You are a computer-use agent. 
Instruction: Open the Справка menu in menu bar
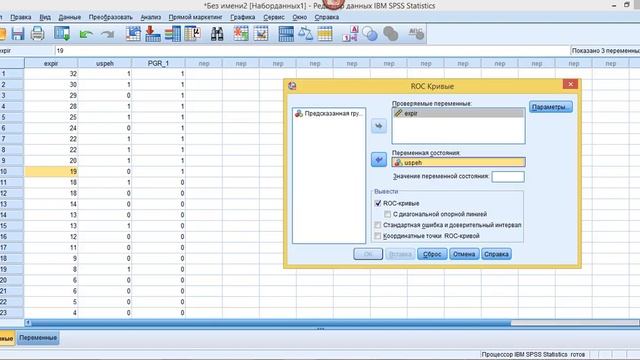327,17
